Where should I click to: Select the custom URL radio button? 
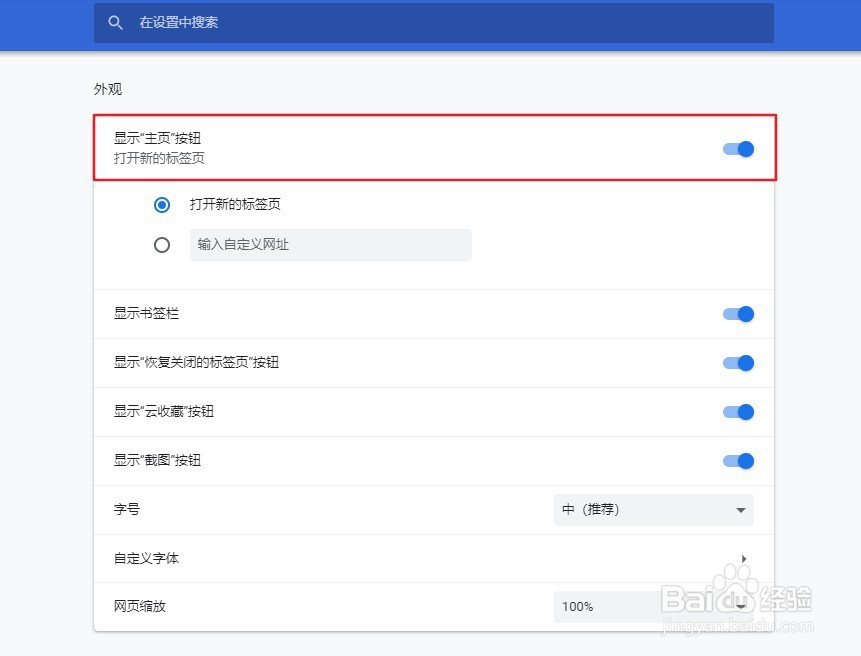(x=162, y=245)
